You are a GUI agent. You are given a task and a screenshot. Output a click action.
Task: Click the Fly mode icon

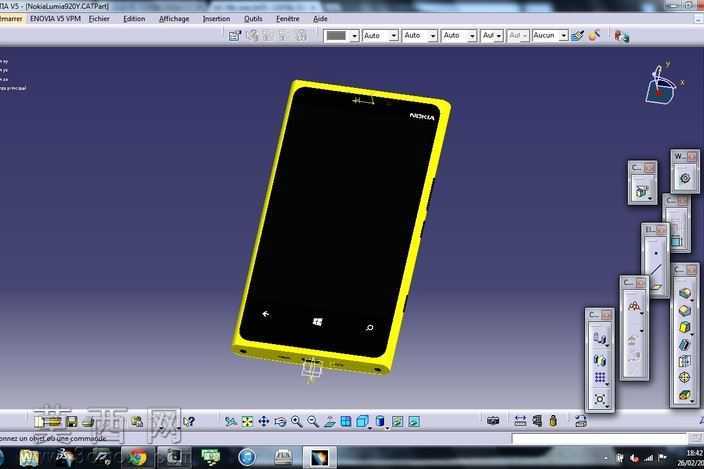pos(231,421)
